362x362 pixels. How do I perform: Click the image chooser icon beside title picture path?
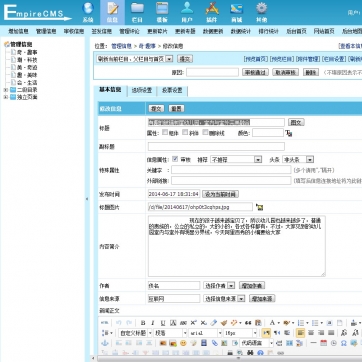click(259, 207)
